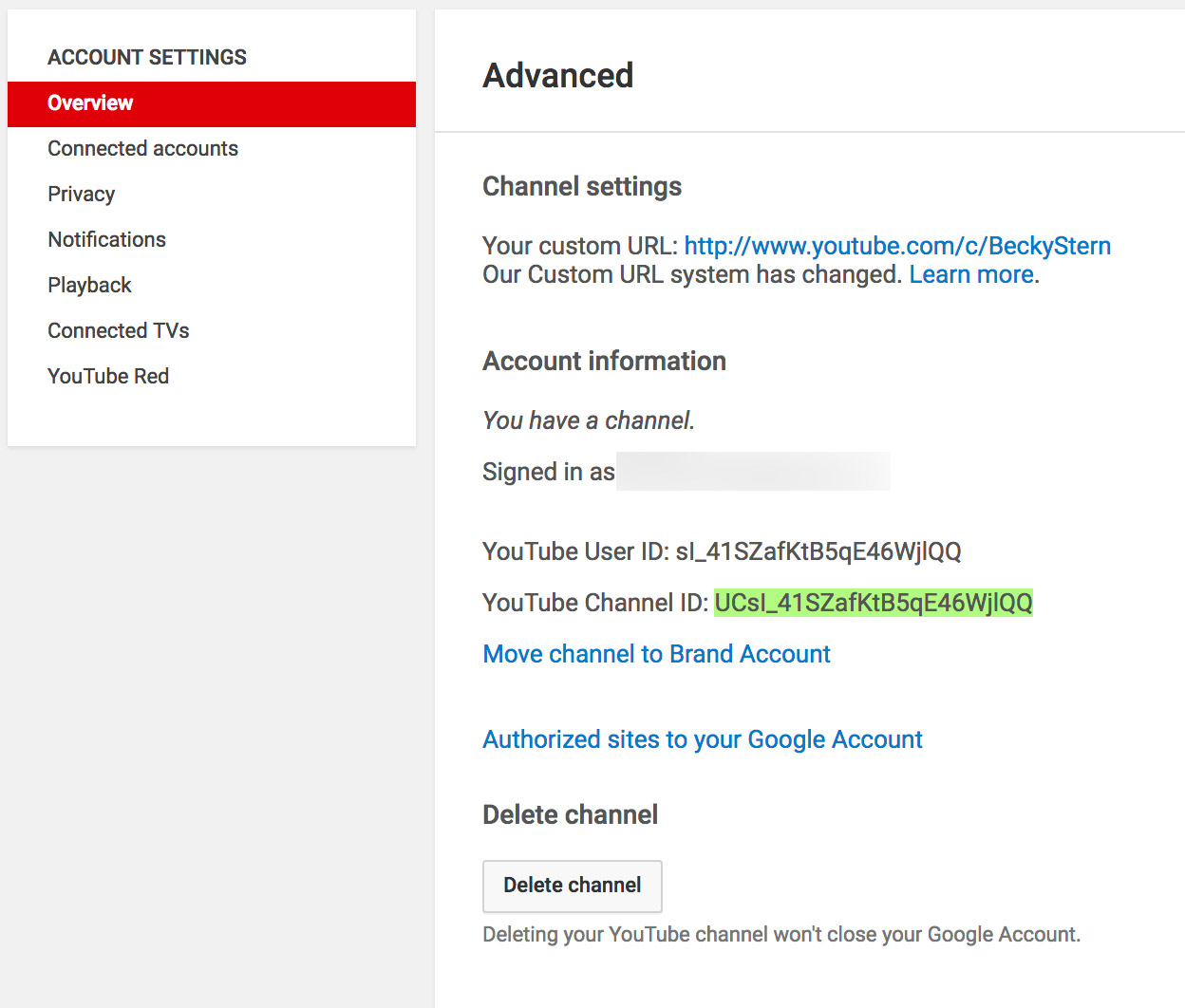Open Privacy settings

point(81,194)
